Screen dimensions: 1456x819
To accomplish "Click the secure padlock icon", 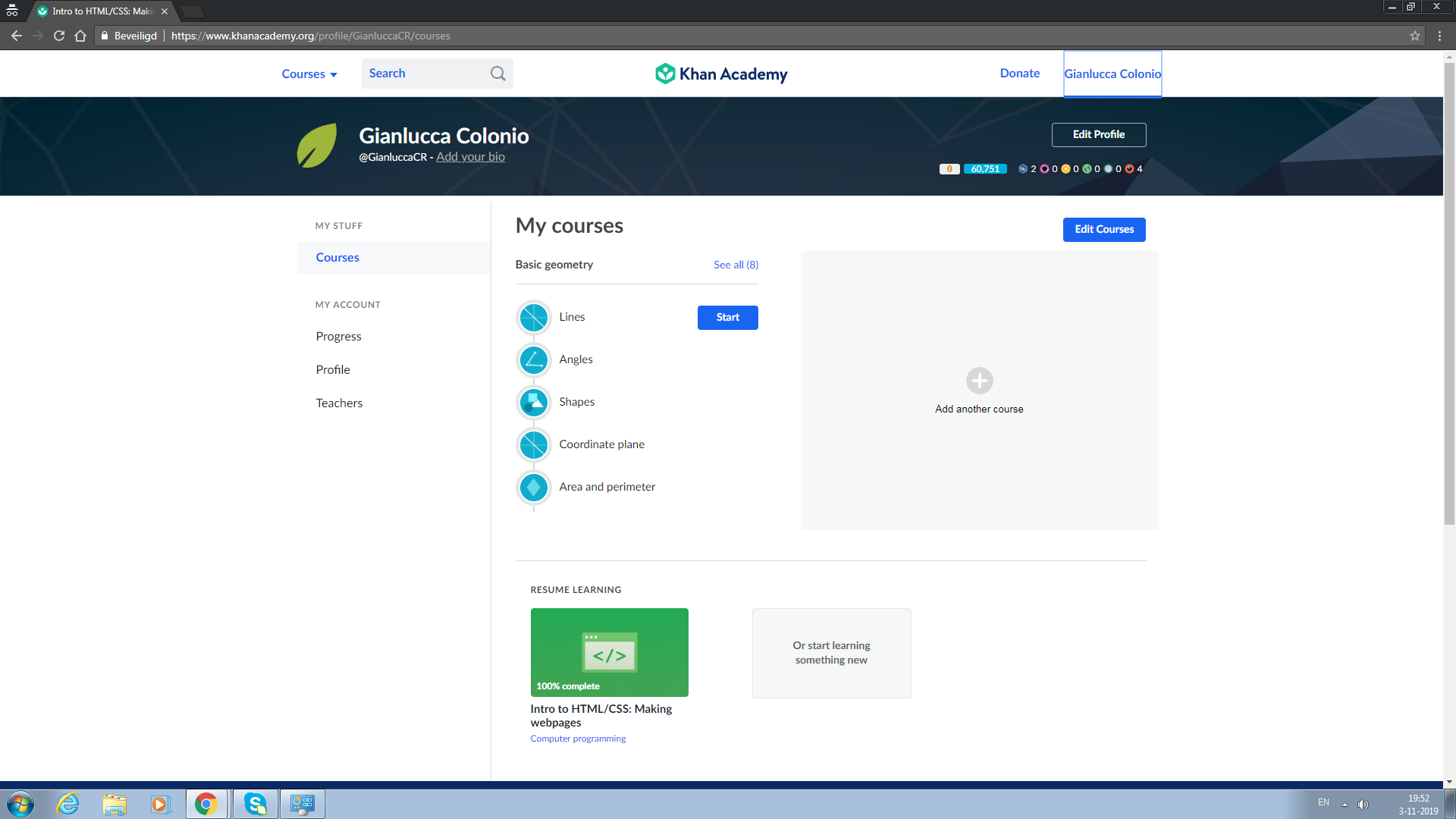I will 105,36.
